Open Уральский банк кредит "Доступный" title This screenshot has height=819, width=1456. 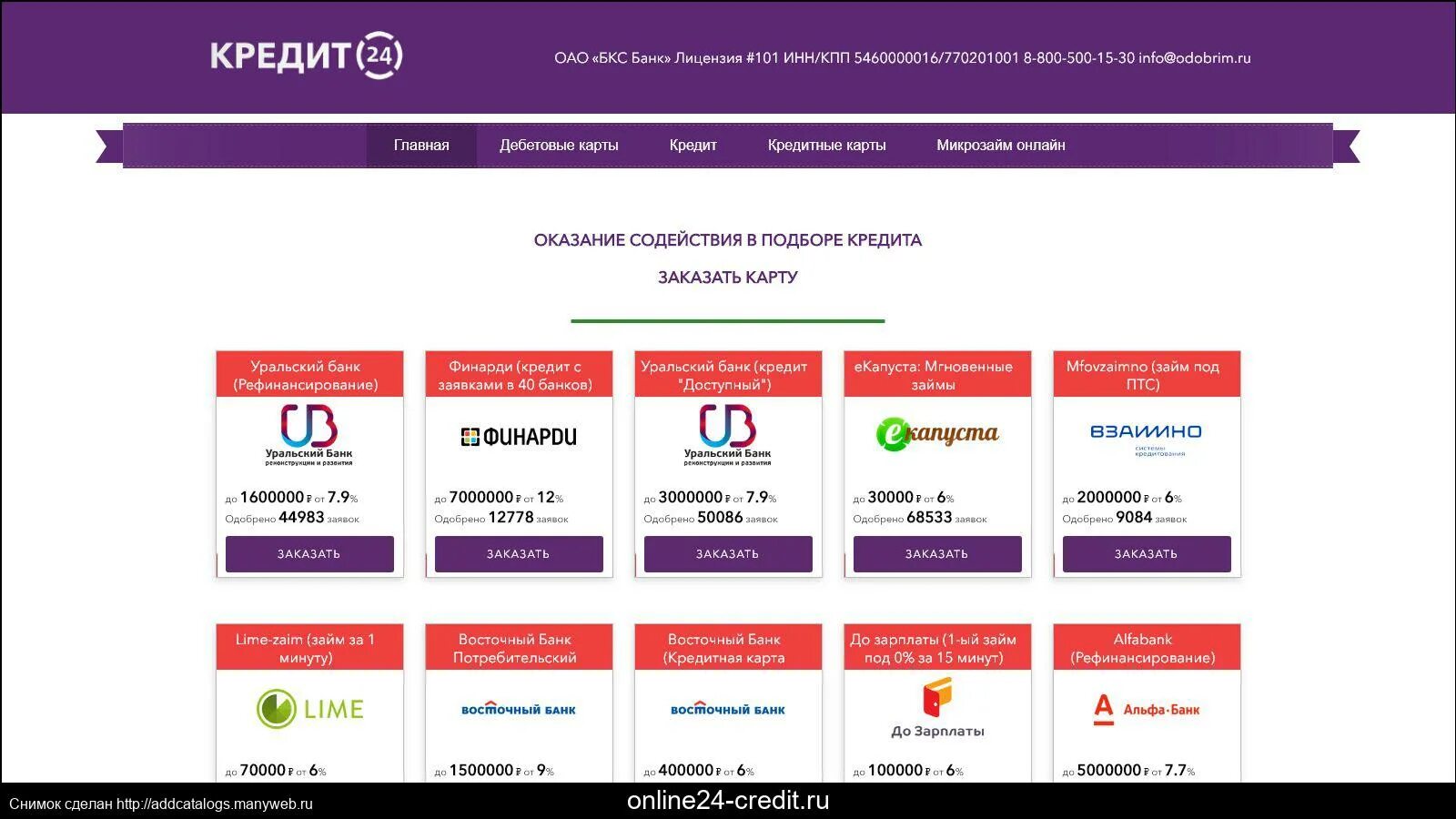pos(724,376)
